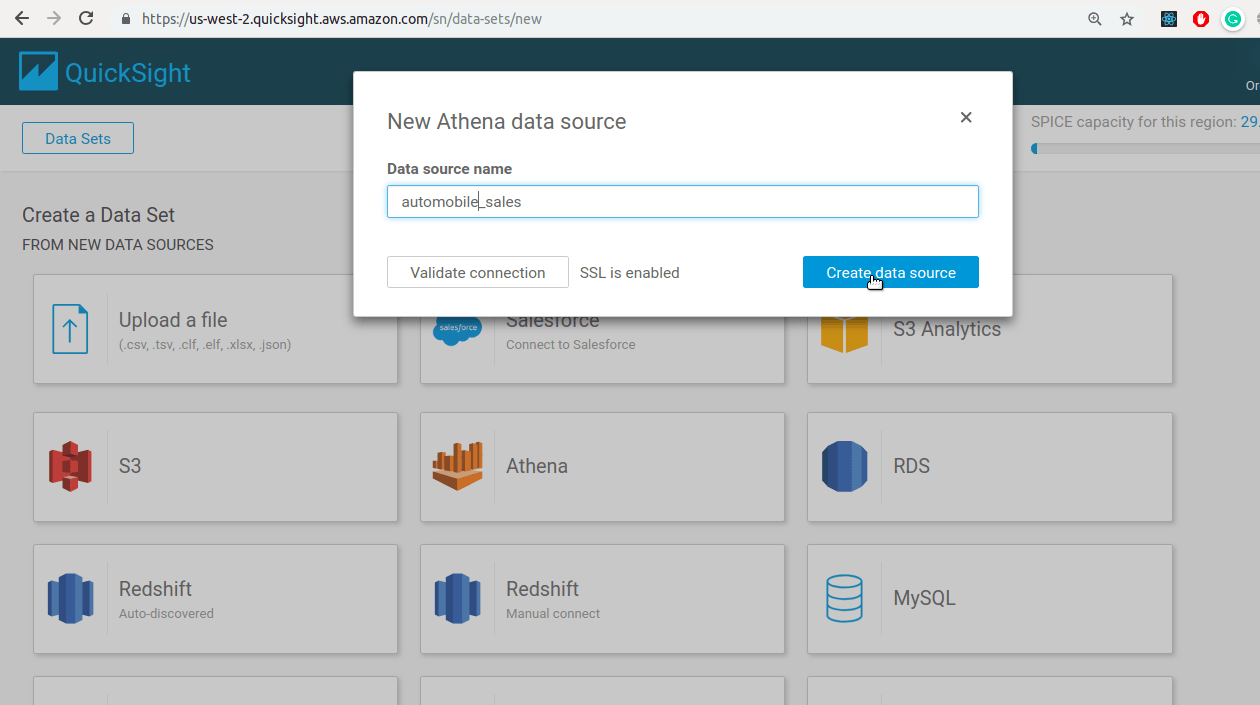
Task: Click the Upload a file tile
Action: click(x=215, y=330)
